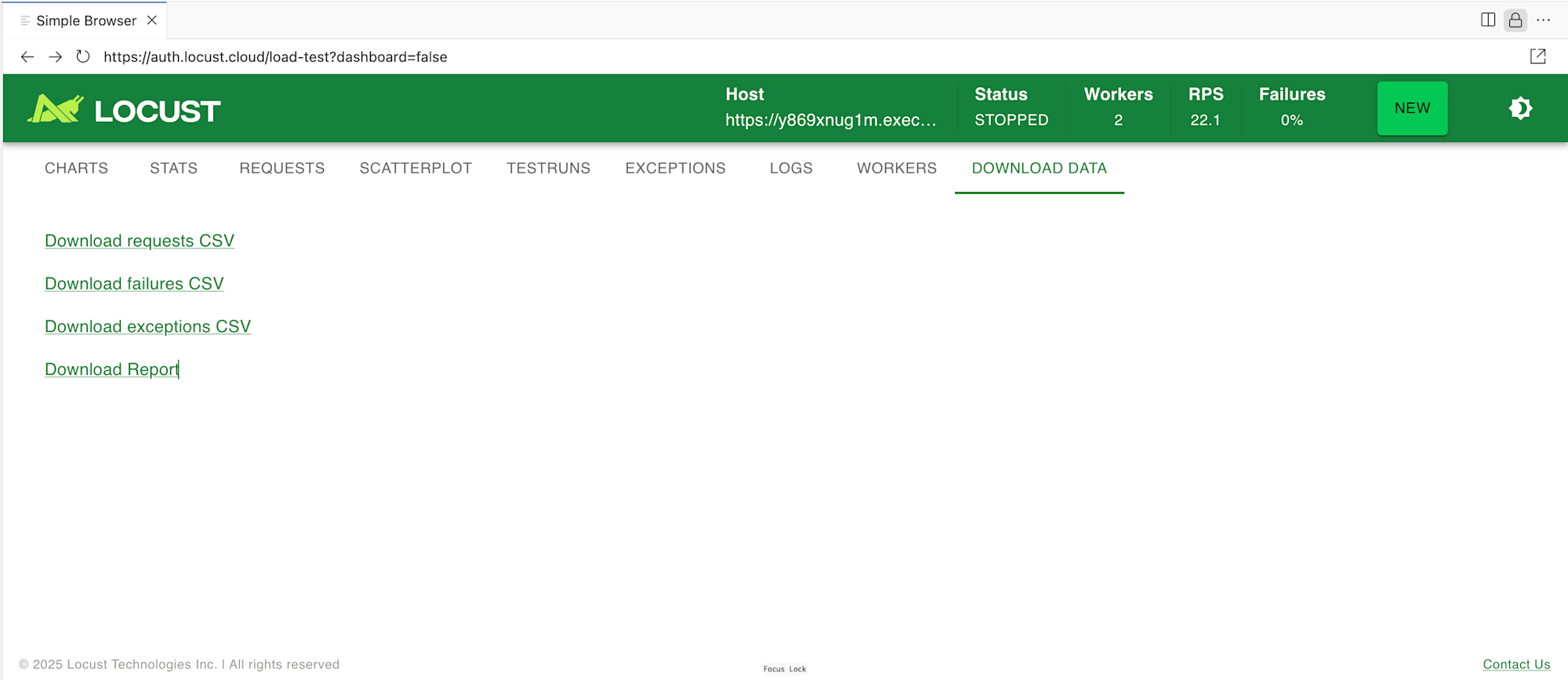This screenshot has height=680, width=1568.
Task: Click the Focus Lock label
Action: pyautogui.click(x=784, y=669)
